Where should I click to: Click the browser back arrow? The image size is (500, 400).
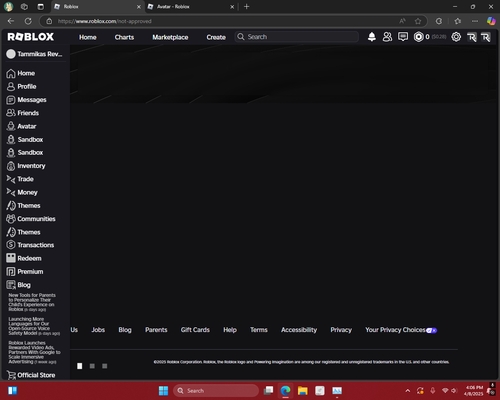tap(11, 21)
